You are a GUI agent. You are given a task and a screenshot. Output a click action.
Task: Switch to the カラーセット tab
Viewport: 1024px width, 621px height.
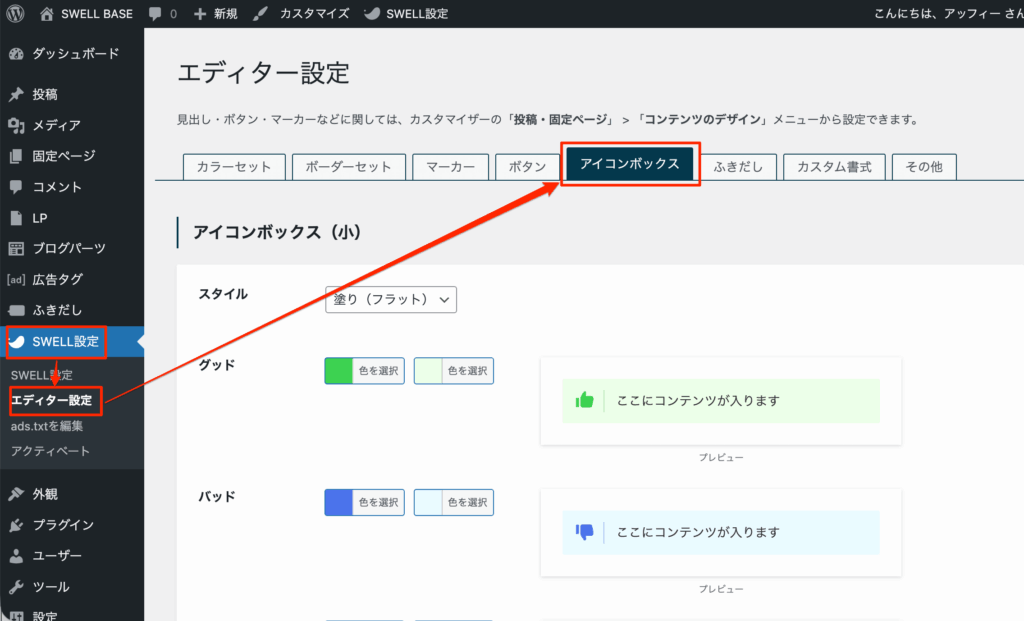pos(234,167)
